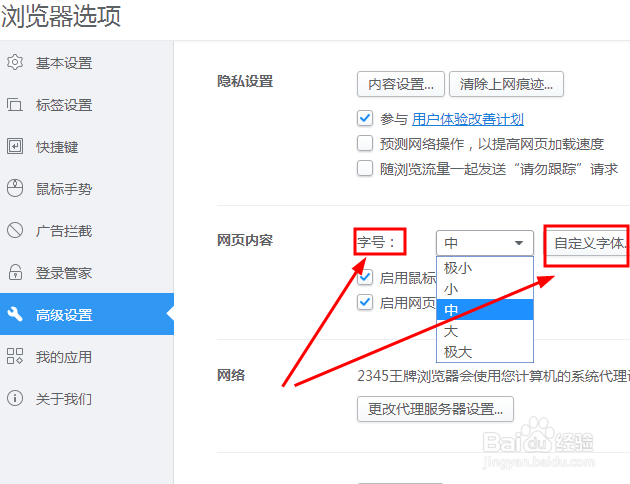This screenshot has width=630, height=484.
Task: Open the 我的应用 section
Action: pos(87,356)
